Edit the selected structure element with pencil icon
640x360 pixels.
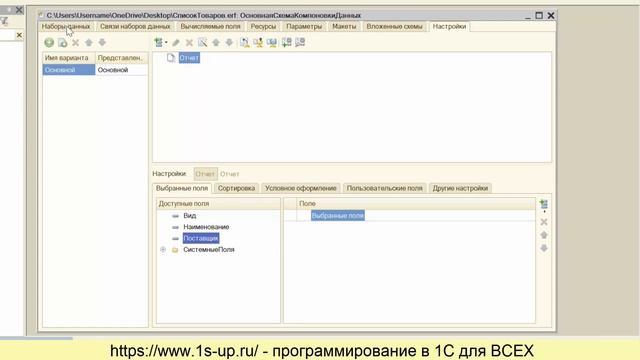176,42
